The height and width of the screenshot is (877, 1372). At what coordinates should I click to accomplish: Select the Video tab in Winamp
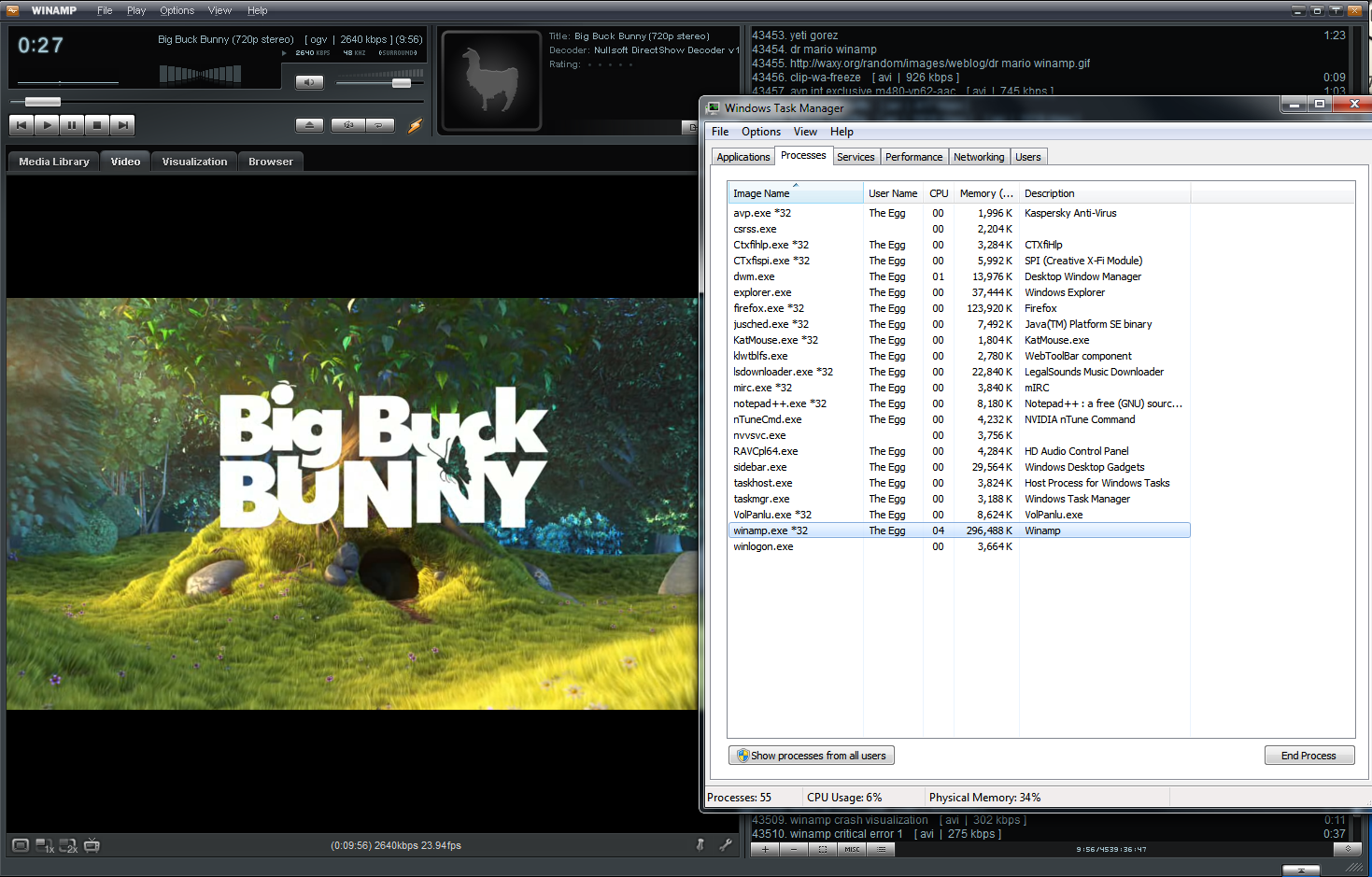[125, 162]
